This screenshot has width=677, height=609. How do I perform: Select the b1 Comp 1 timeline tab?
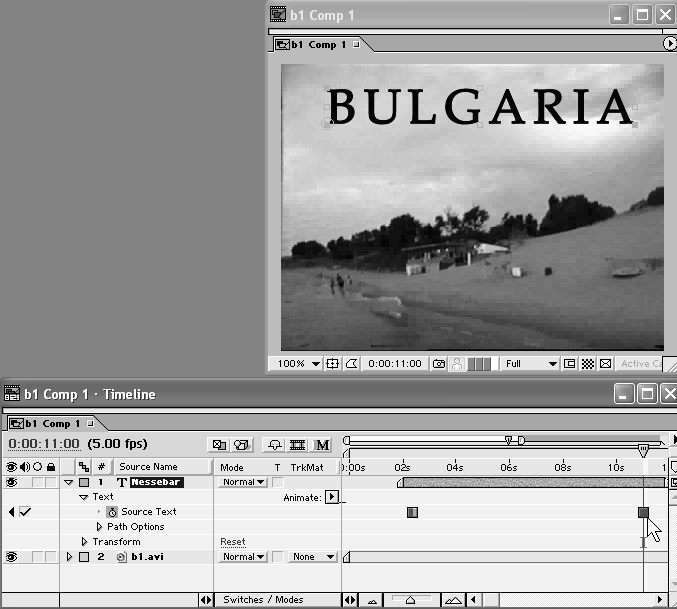click(x=50, y=423)
